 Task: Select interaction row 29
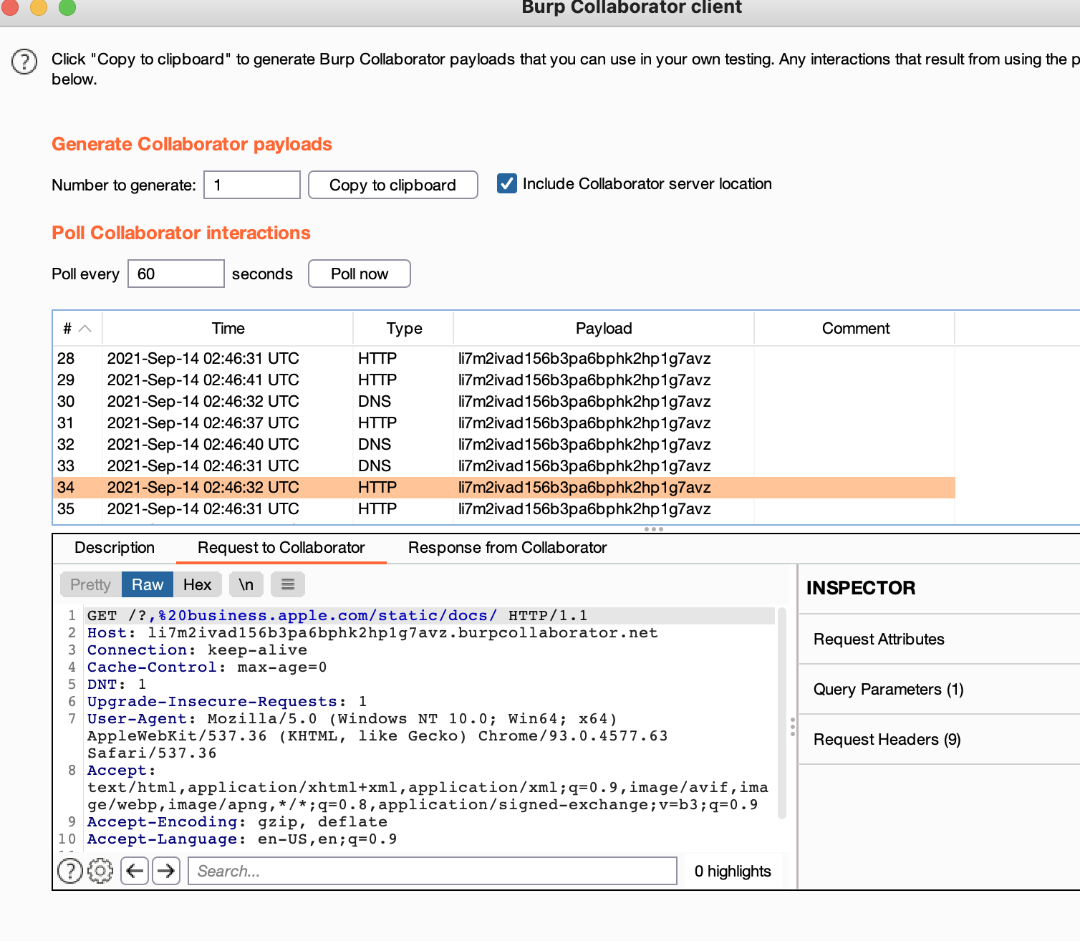(x=504, y=380)
